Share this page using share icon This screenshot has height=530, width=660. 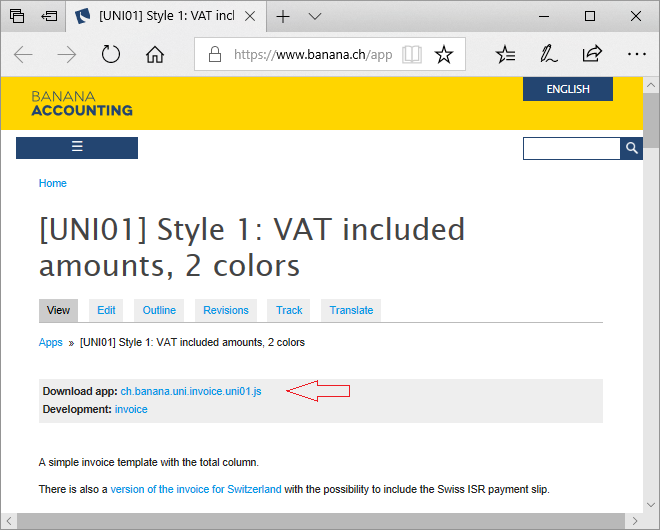coord(592,53)
